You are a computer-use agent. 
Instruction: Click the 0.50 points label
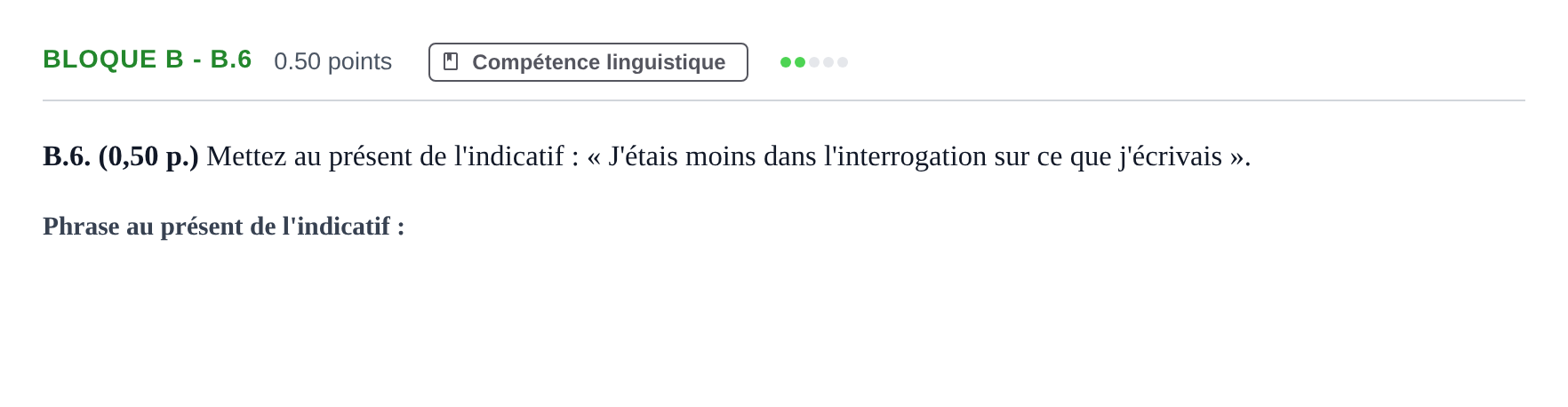click(332, 61)
